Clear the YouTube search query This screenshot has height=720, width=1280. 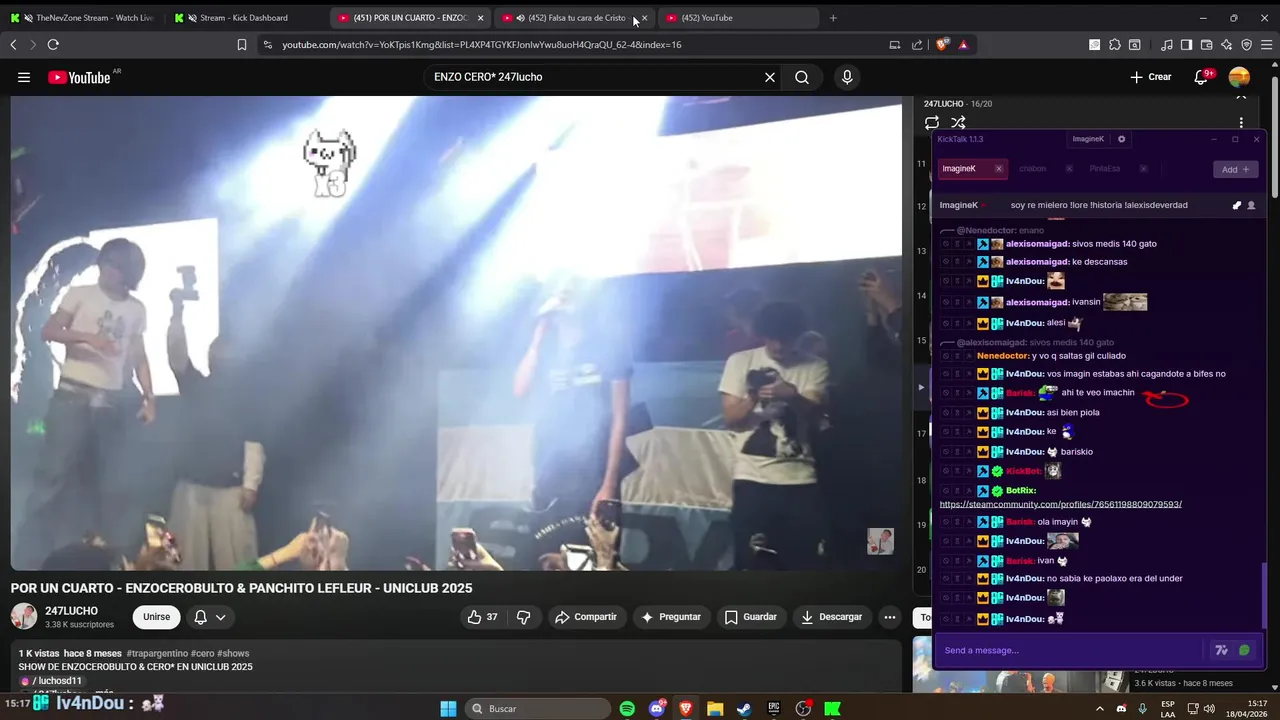(770, 77)
